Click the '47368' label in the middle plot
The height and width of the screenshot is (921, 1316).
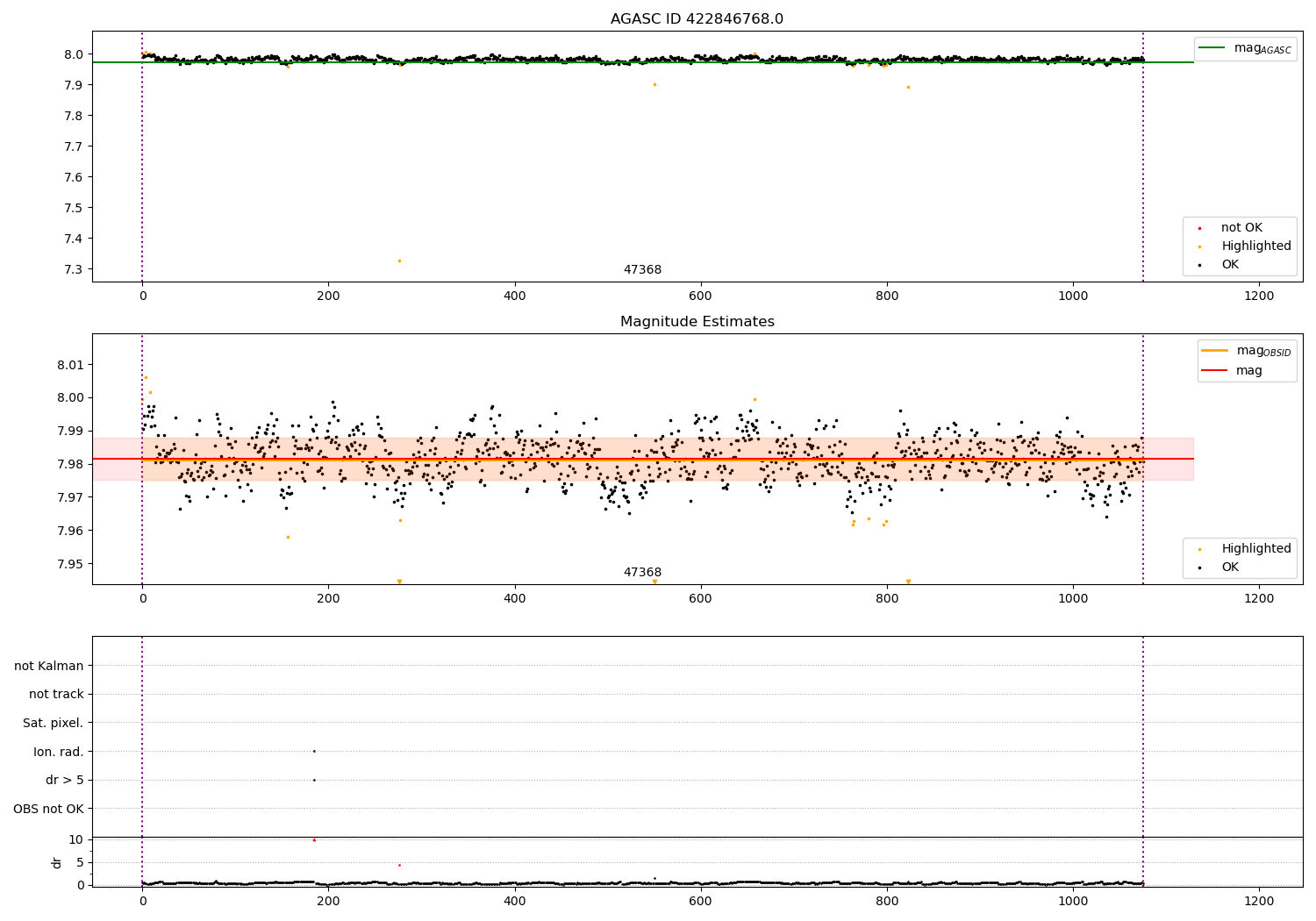coord(642,573)
